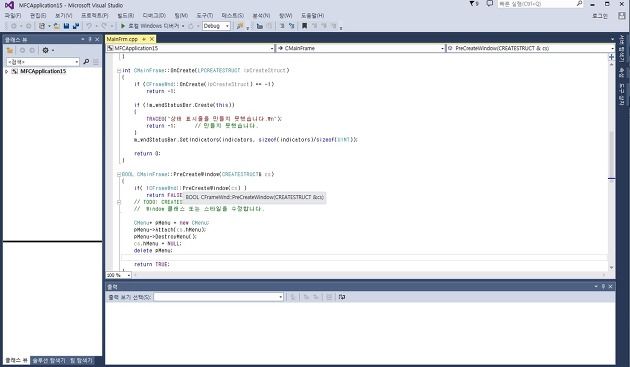
Task: Open the File menu
Action: 12,15
